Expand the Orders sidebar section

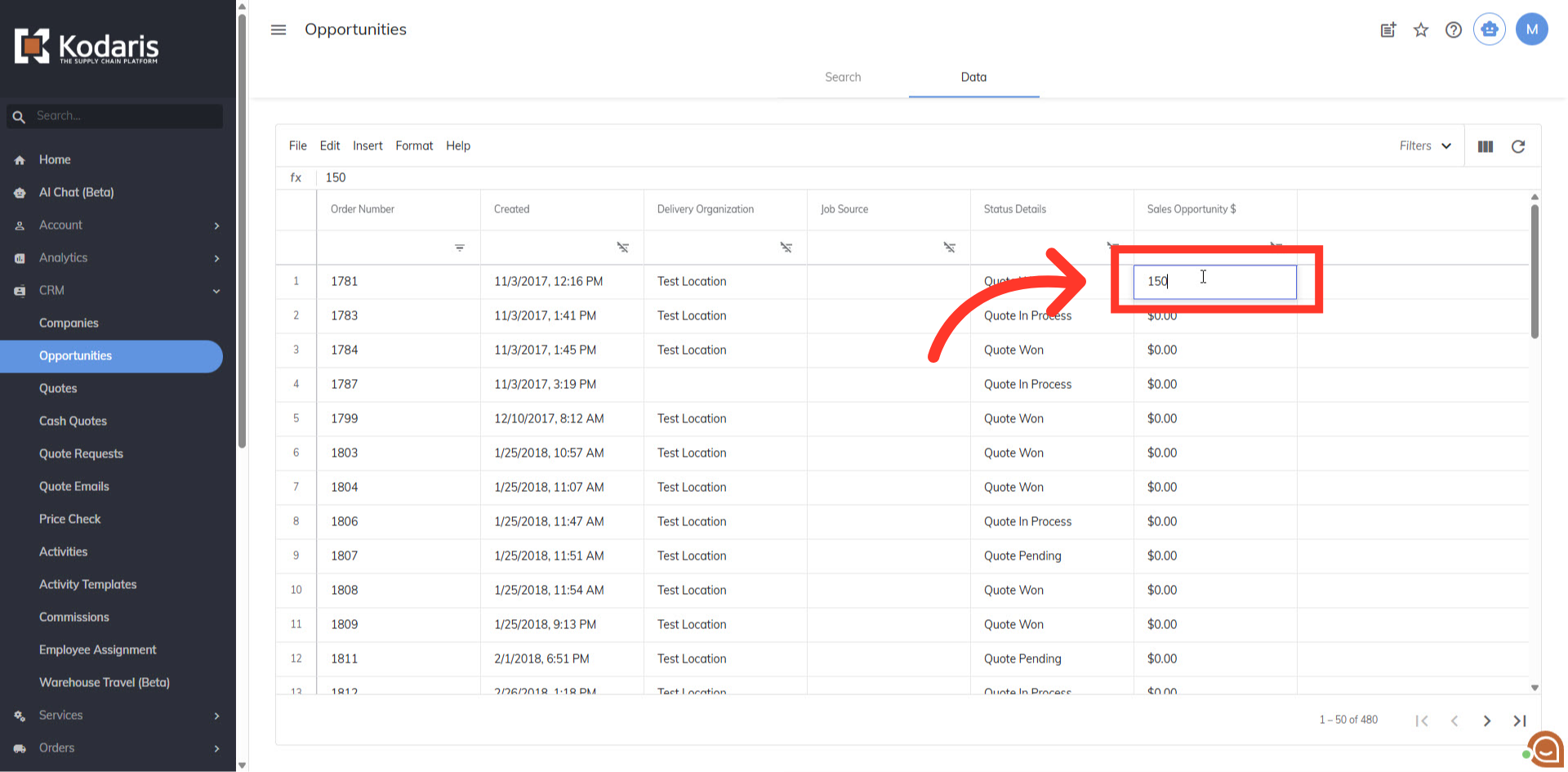click(216, 748)
